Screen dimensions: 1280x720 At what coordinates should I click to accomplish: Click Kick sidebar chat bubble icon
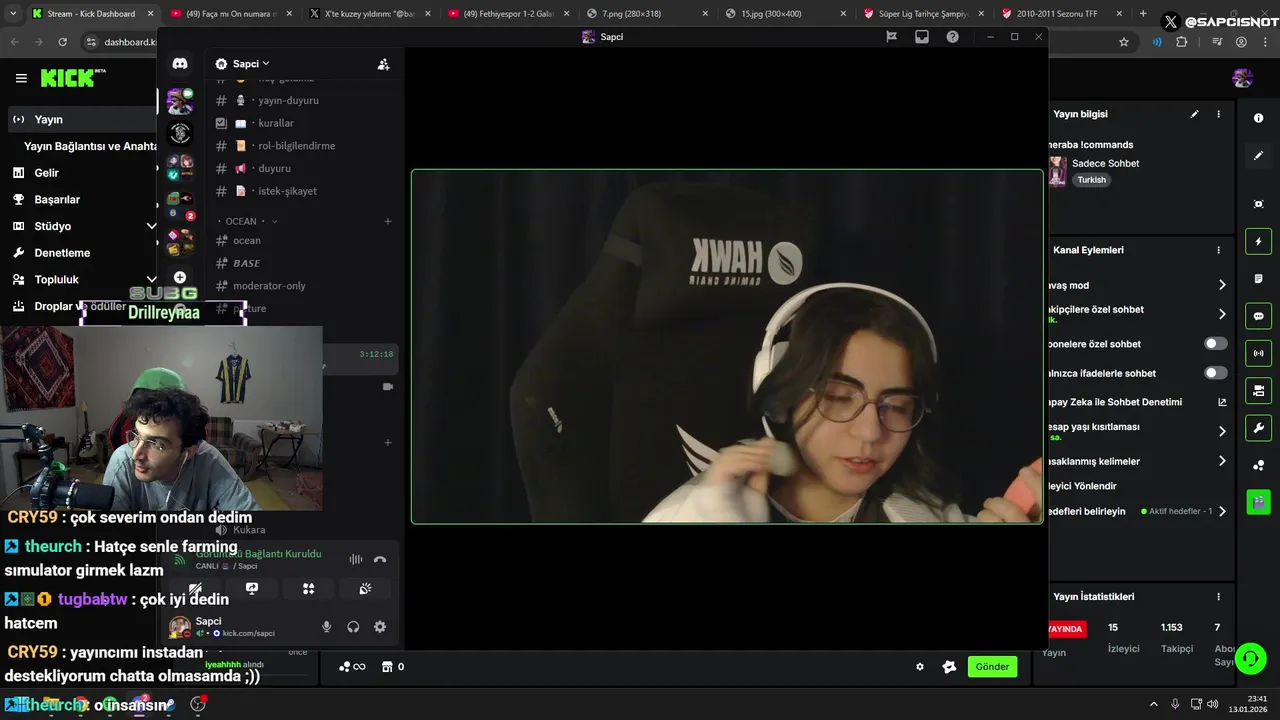point(1258,316)
